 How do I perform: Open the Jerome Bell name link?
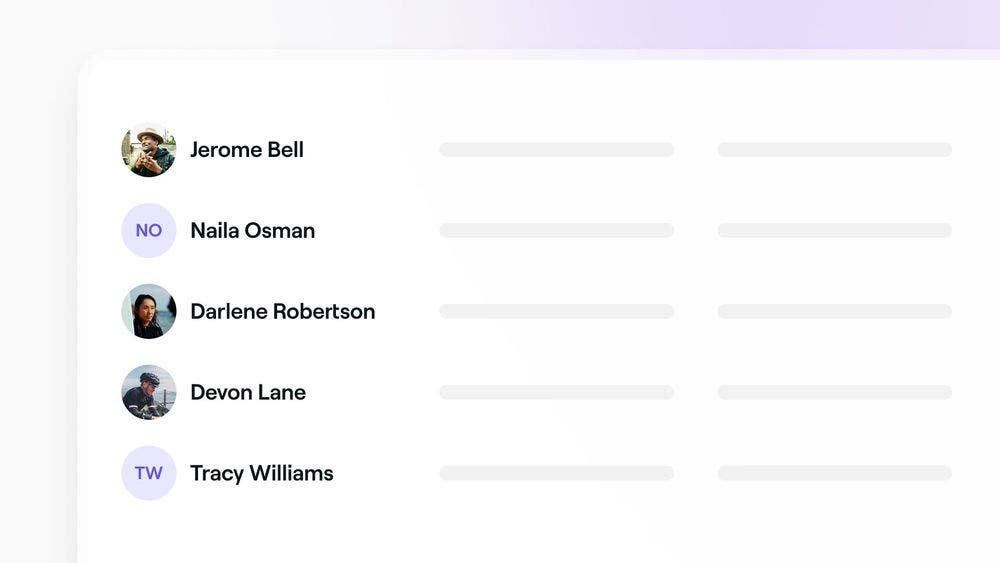pos(247,150)
